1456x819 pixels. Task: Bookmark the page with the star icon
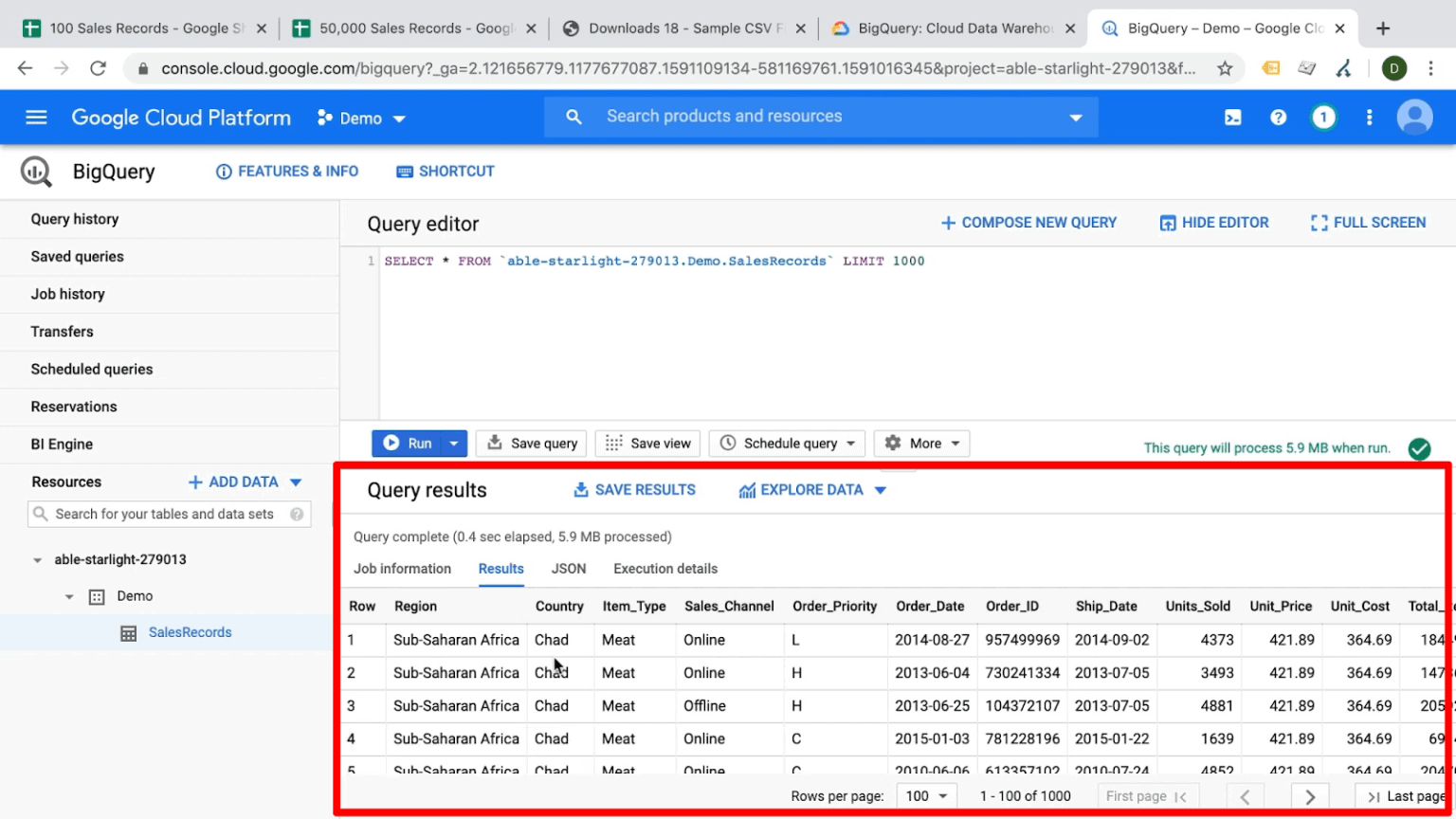1224,67
